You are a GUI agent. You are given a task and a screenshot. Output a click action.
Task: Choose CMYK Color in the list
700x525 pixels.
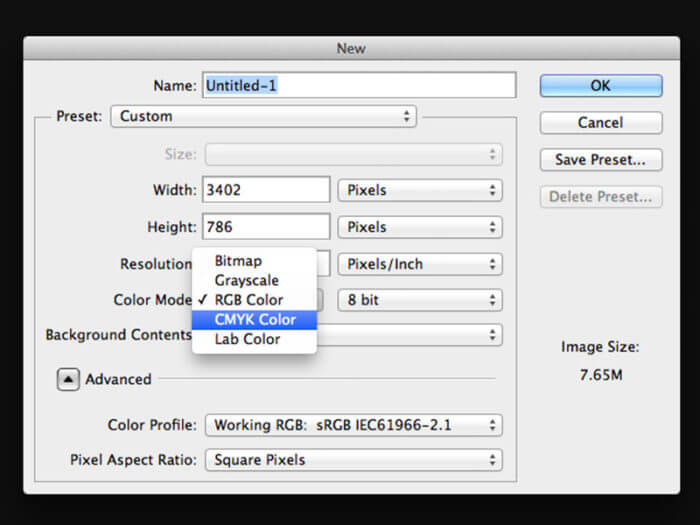[254, 320]
